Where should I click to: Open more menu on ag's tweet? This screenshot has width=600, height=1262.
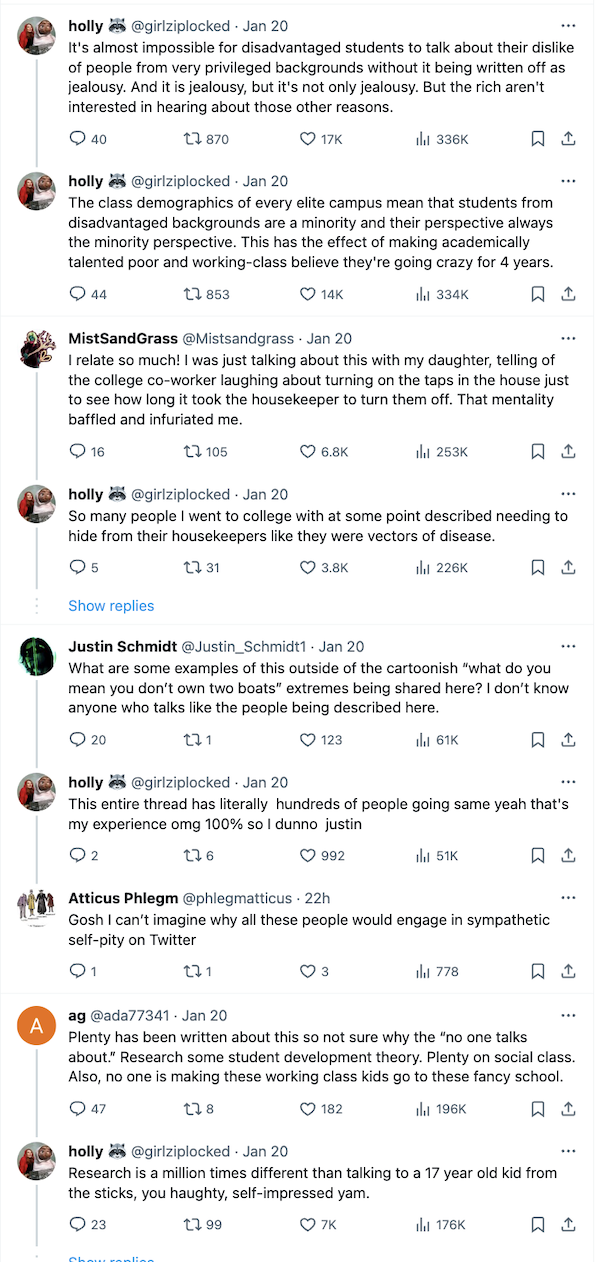(x=568, y=1016)
